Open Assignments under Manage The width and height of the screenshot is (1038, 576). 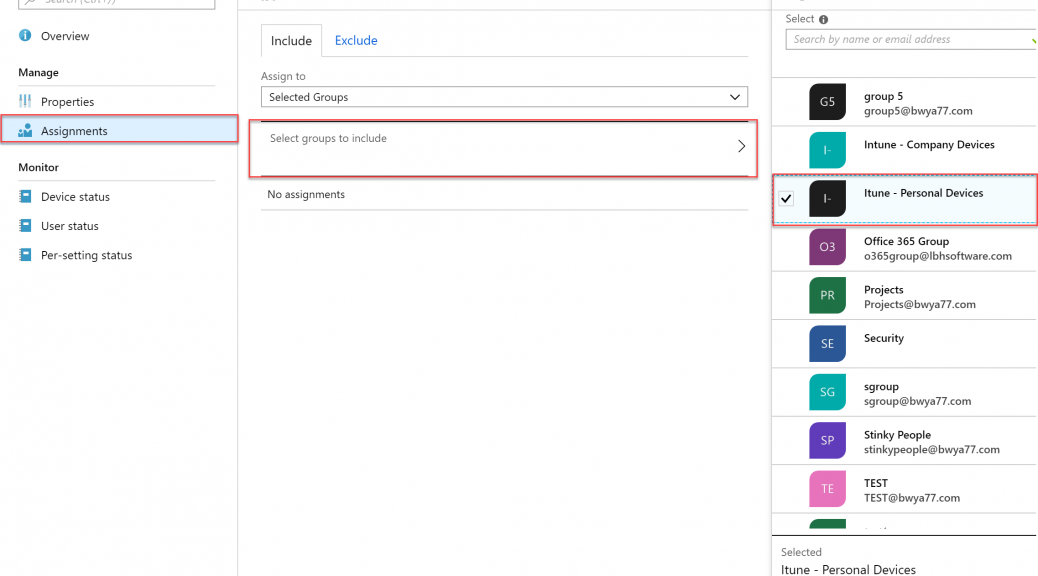[74, 131]
